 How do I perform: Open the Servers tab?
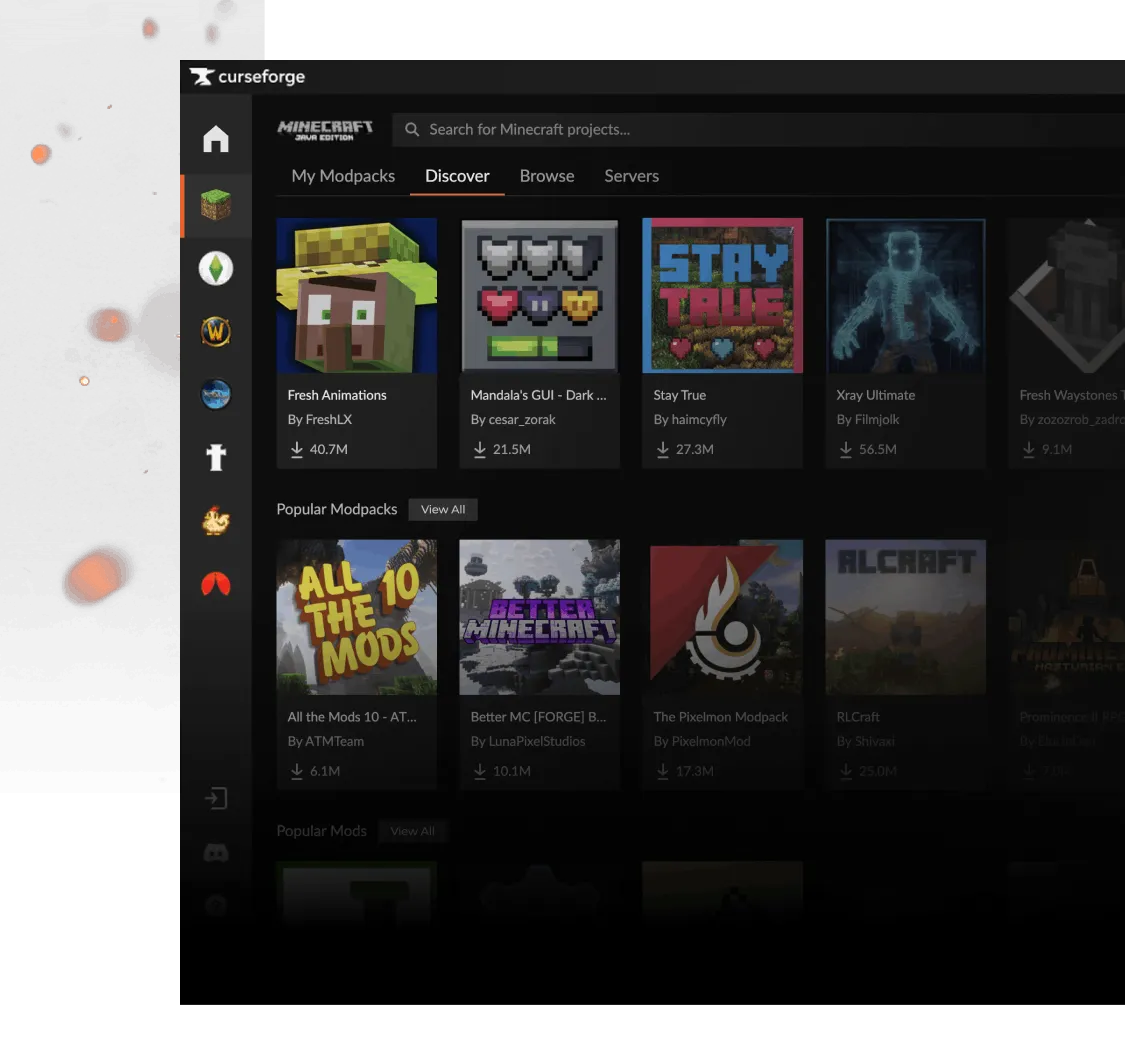tap(631, 176)
